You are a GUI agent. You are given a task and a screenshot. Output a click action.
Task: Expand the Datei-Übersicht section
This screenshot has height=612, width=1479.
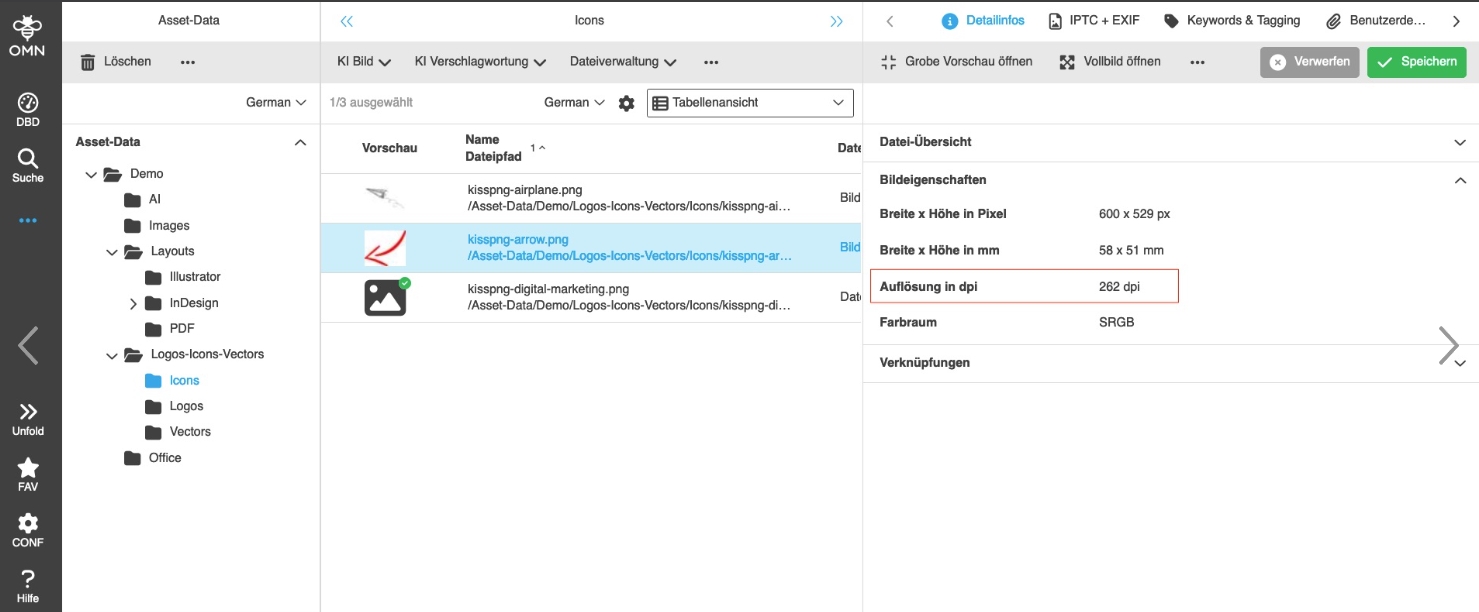[x=1459, y=143]
